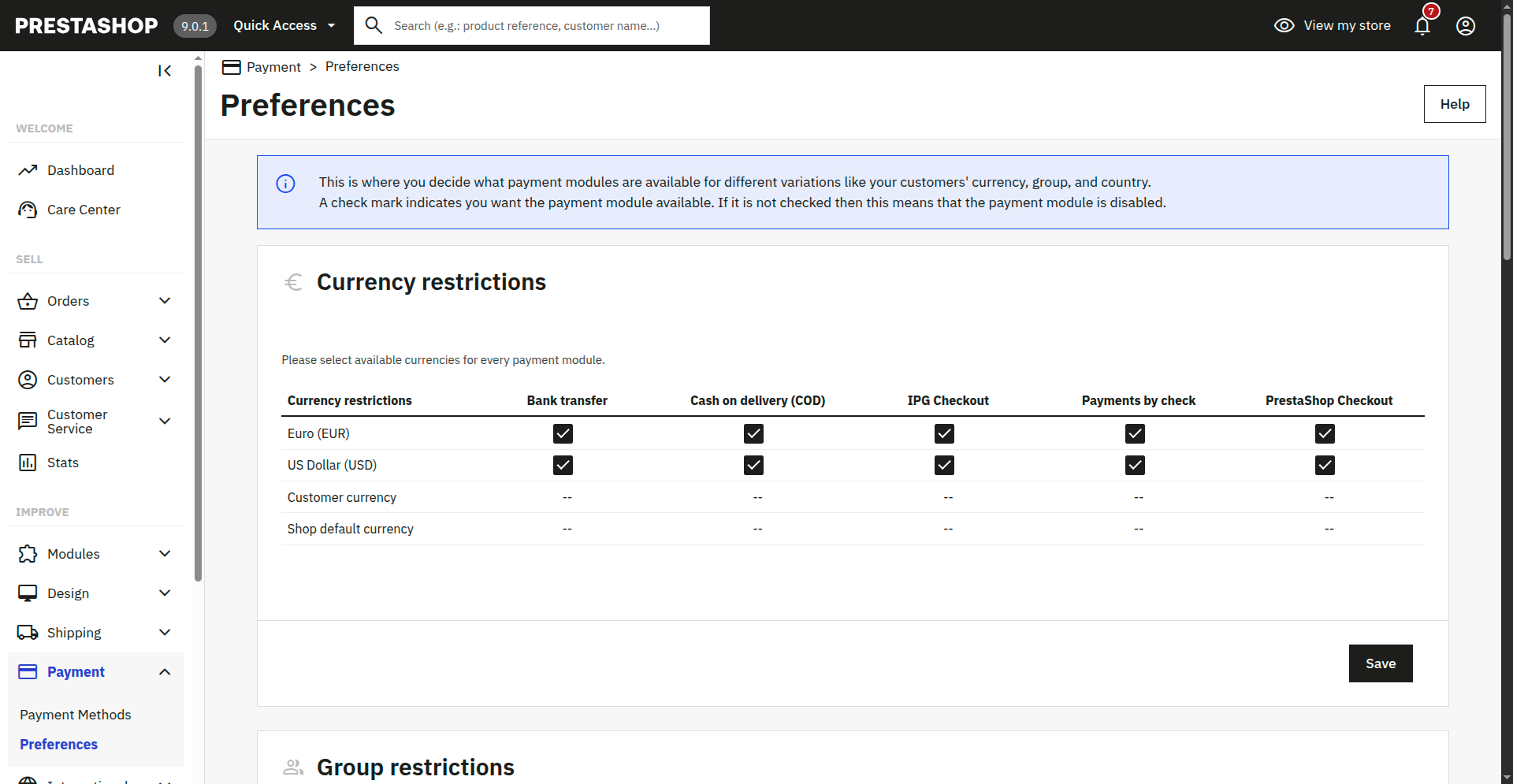1513x784 pixels.
Task: Collapse the sidebar menu icon
Action: [165, 71]
